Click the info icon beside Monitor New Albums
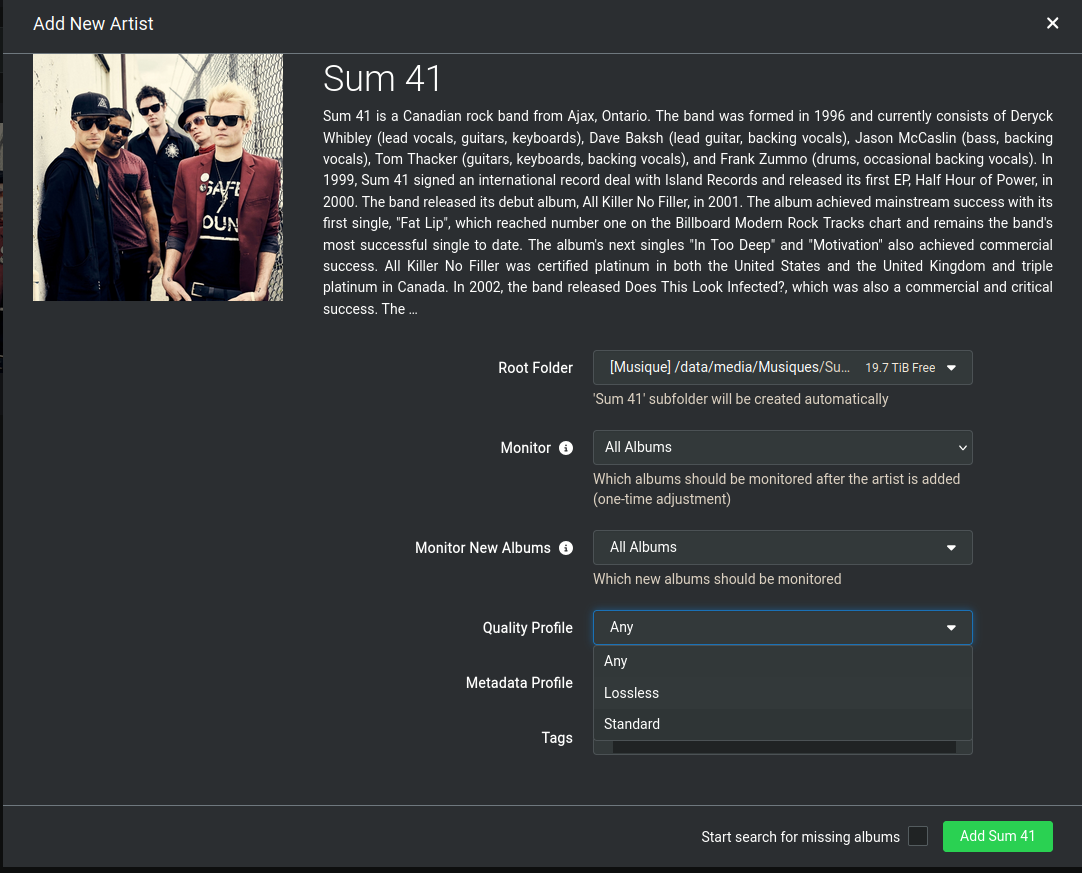The width and height of the screenshot is (1082, 873). pyautogui.click(x=566, y=548)
